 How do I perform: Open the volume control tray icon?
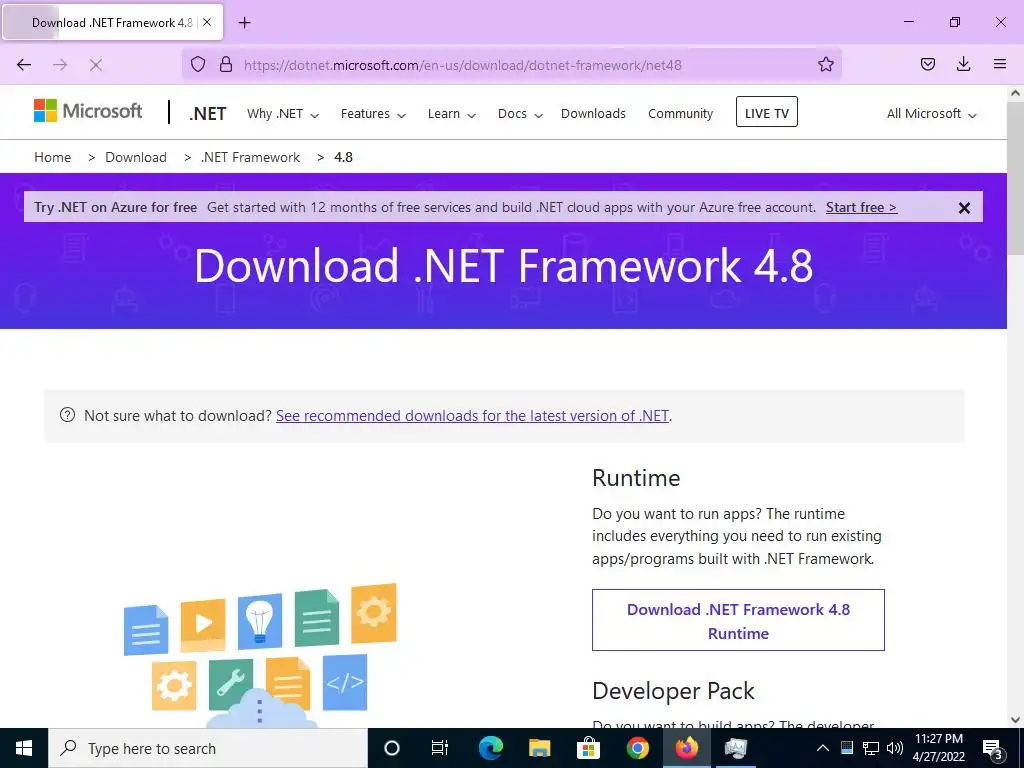click(895, 748)
